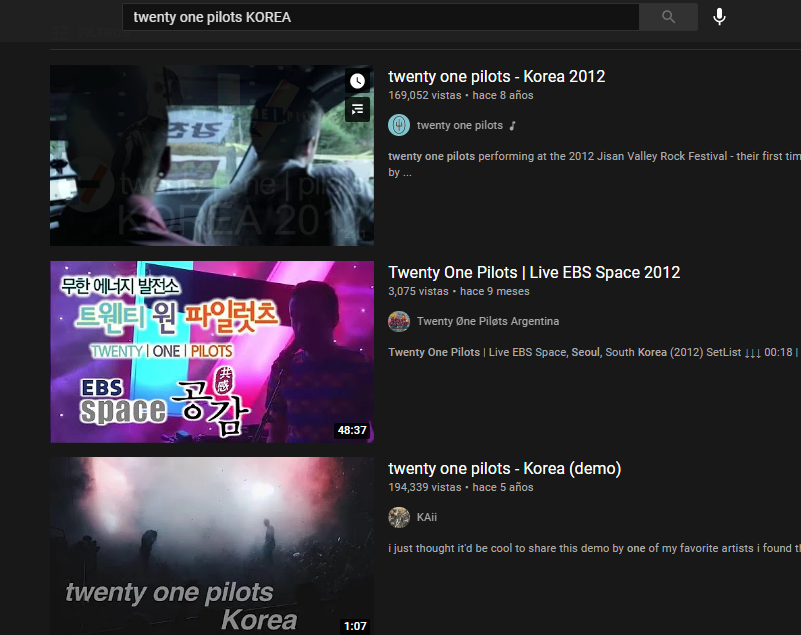Screen dimensions: 801x635
Task: Add Korea 2012 to Watch Later
Action: 357,81
